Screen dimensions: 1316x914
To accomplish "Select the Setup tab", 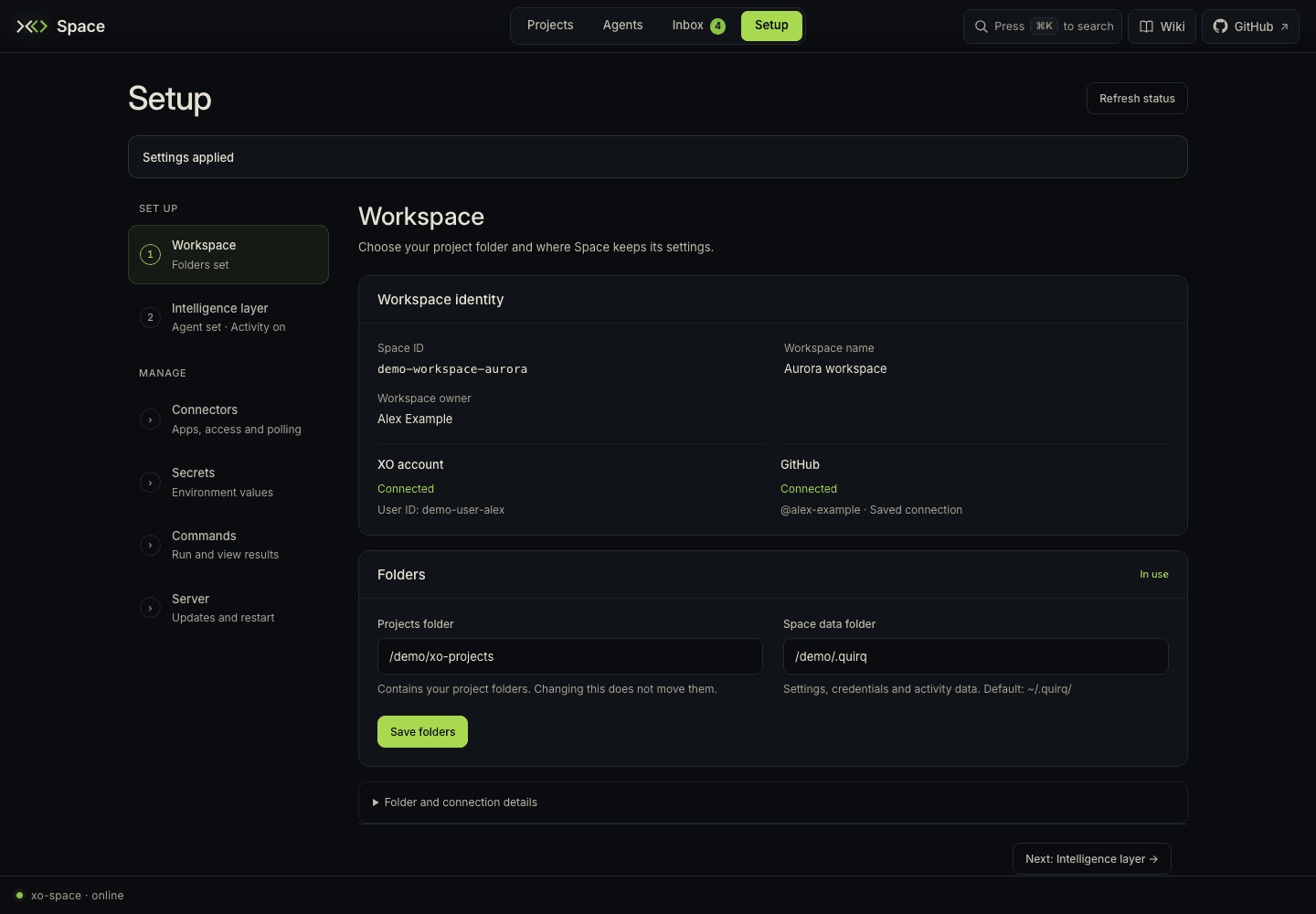I will pos(771,26).
